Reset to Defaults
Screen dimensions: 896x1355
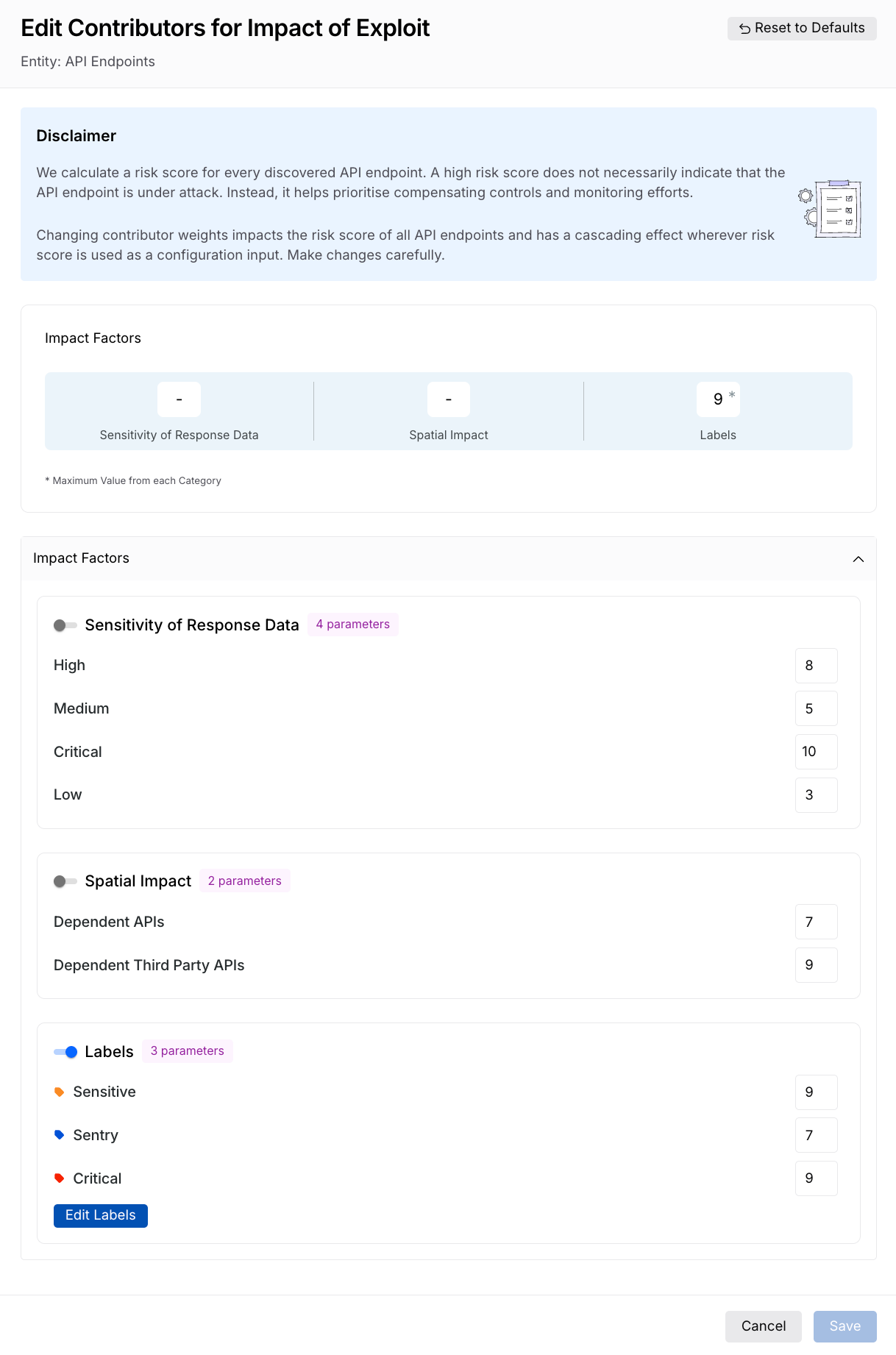click(x=802, y=28)
